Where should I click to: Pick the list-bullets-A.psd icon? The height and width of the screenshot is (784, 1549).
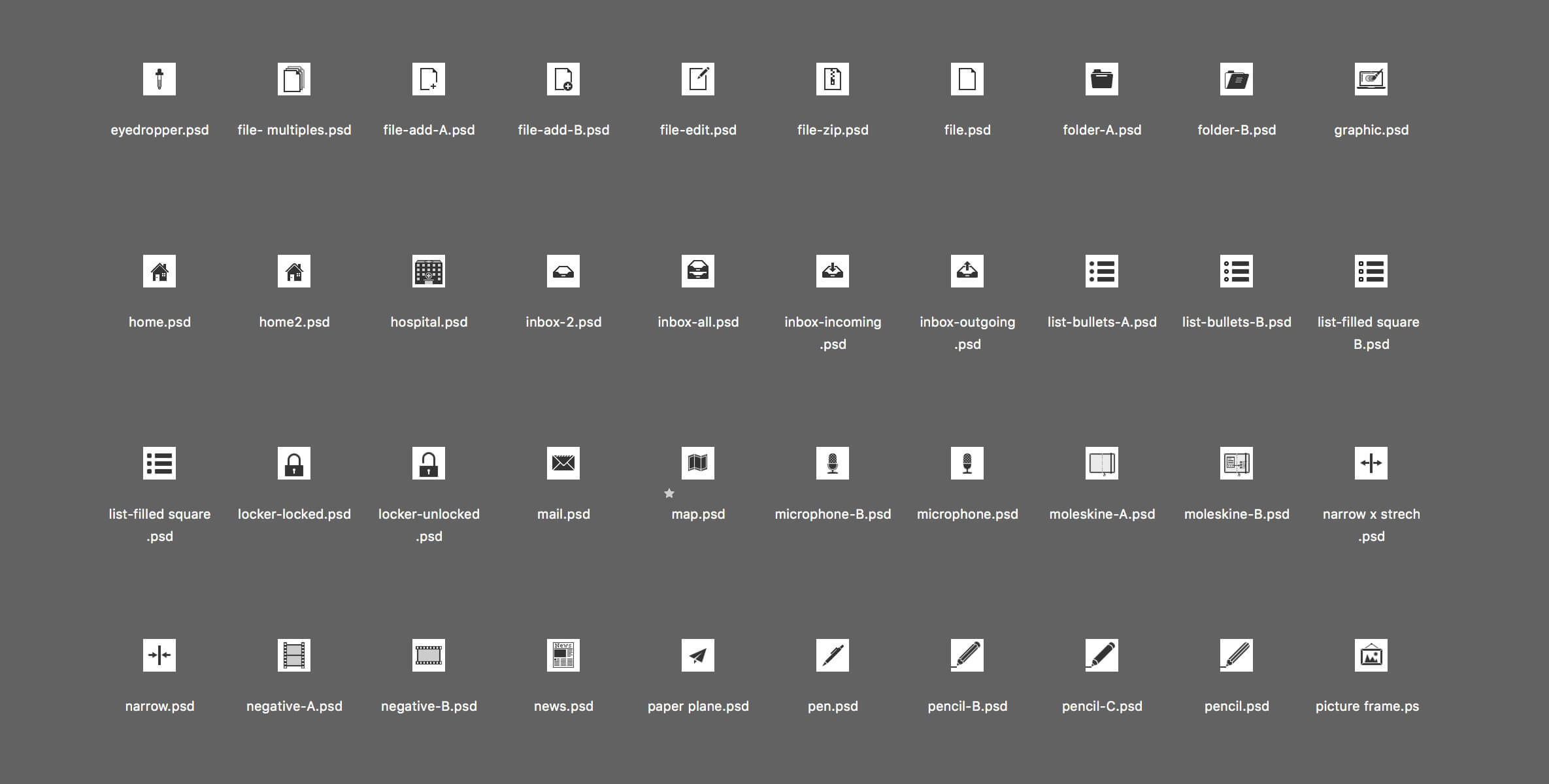[x=1102, y=271]
